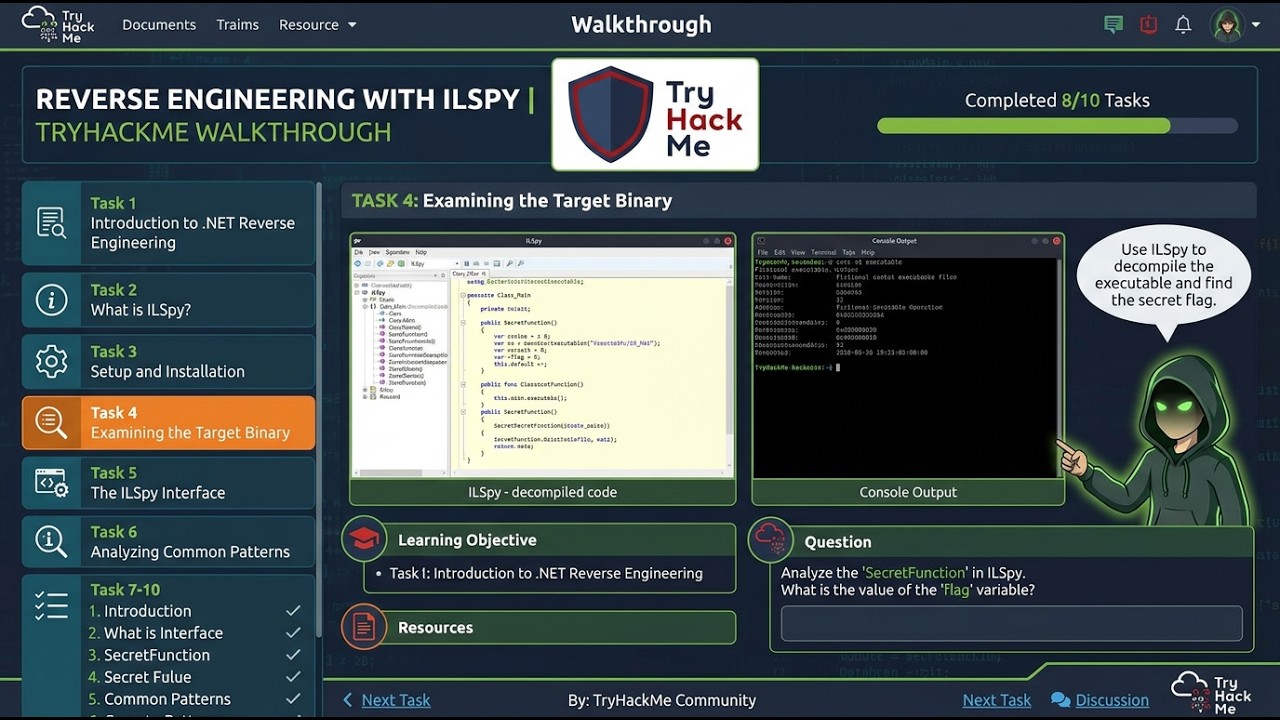1280x720 pixels.
Task: Select Task 6 Analyzing Common Patterns
Action: click(168, 542)
